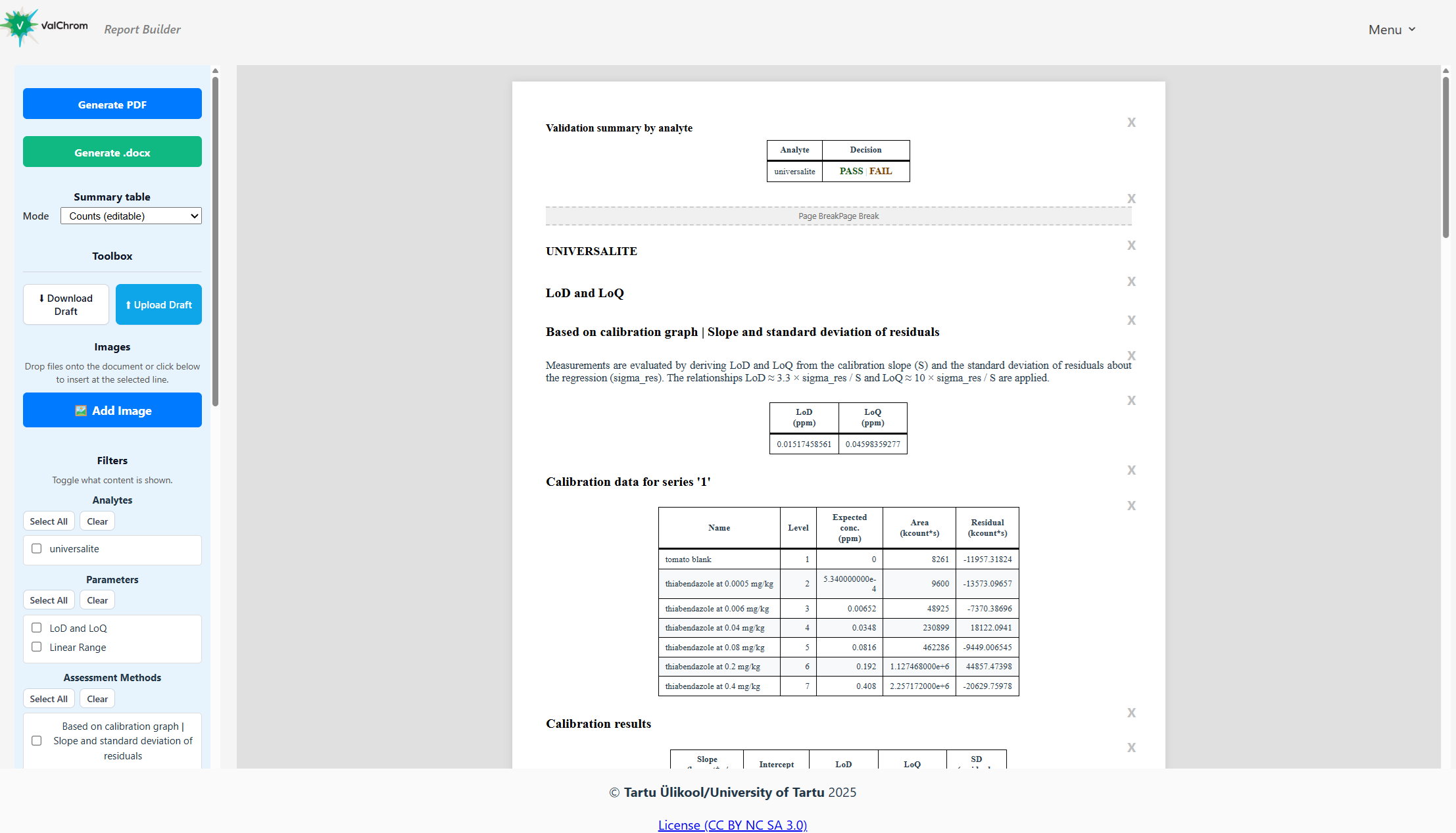Remove the calibration data table with its X
The image size is (1456, 833).
[x=1132, y=506]
